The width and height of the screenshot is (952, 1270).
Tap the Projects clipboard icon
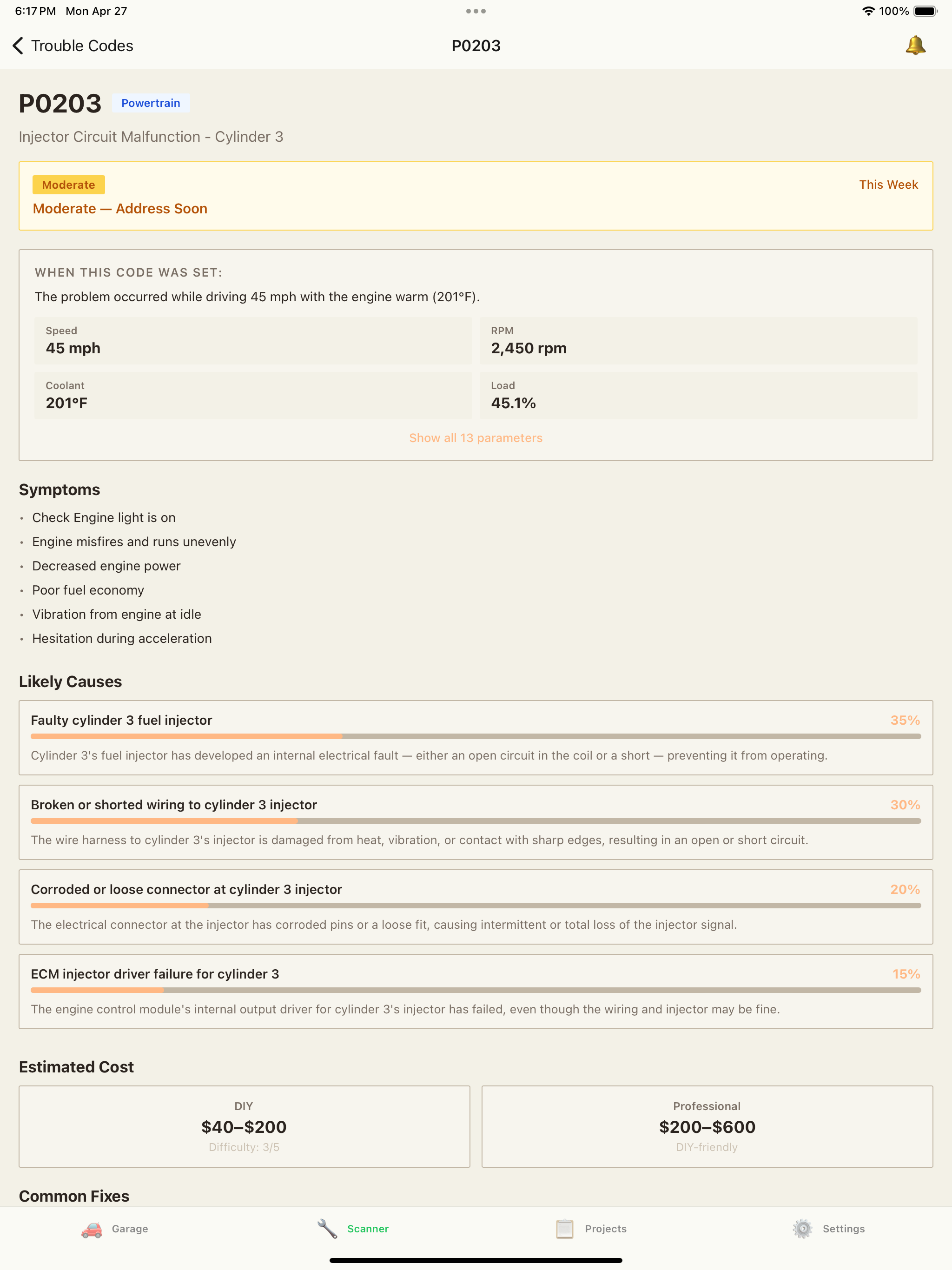[x=564, y=1229]
